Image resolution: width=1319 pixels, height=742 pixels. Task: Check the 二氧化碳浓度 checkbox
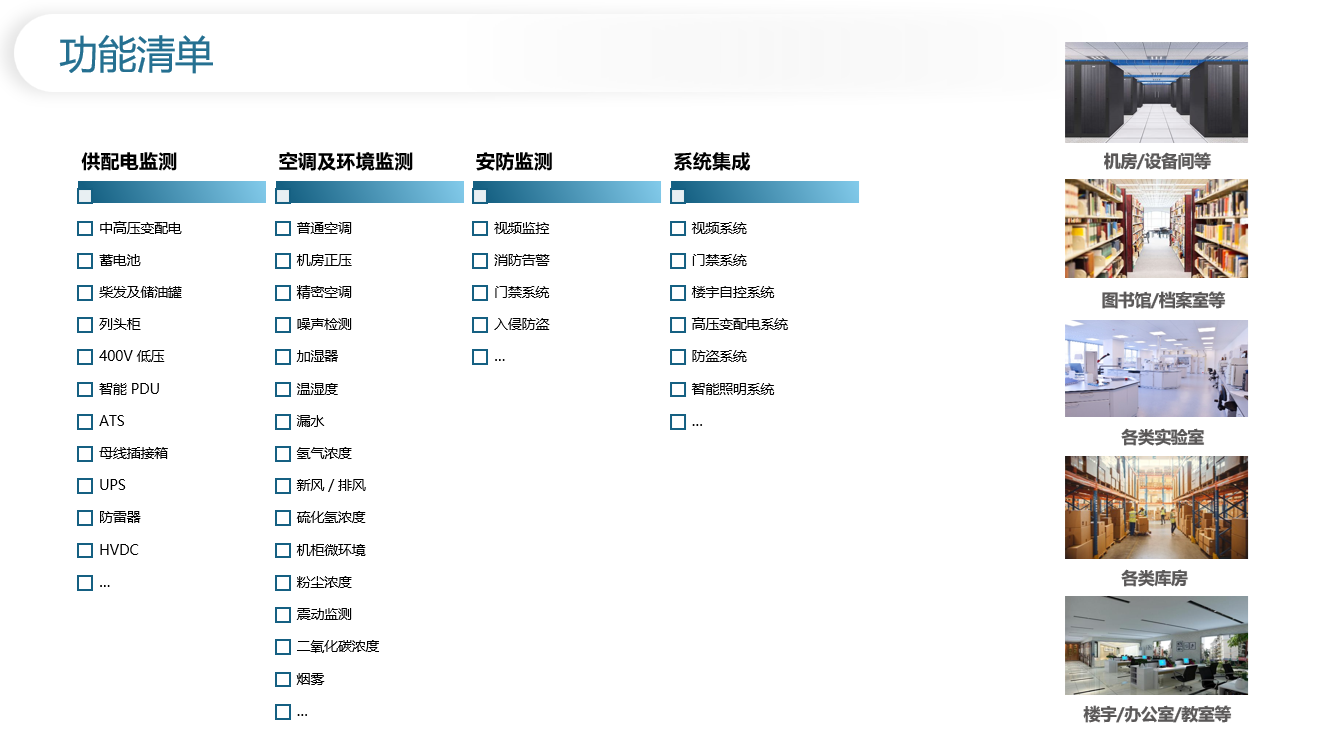point(283,647)
